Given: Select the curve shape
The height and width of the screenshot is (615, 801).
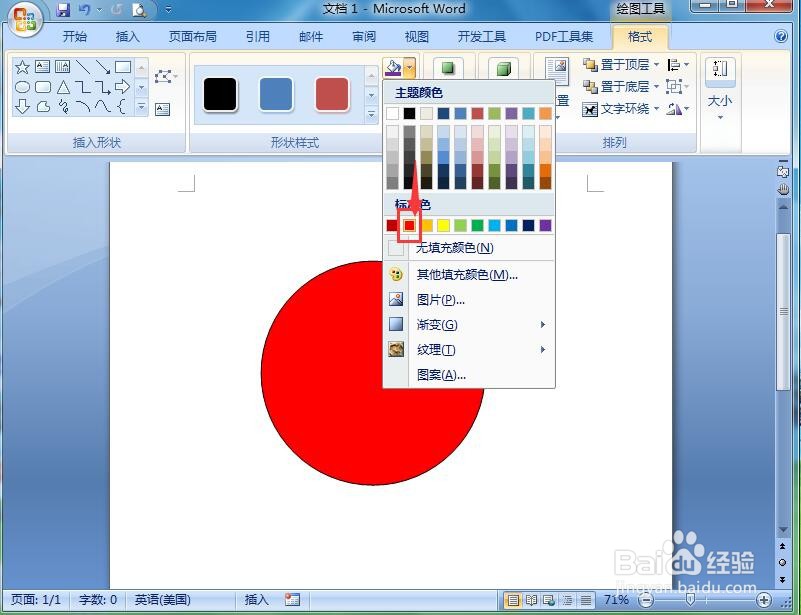Looking at the screenshot, I should pyautogui.click(x=103, y=106).
